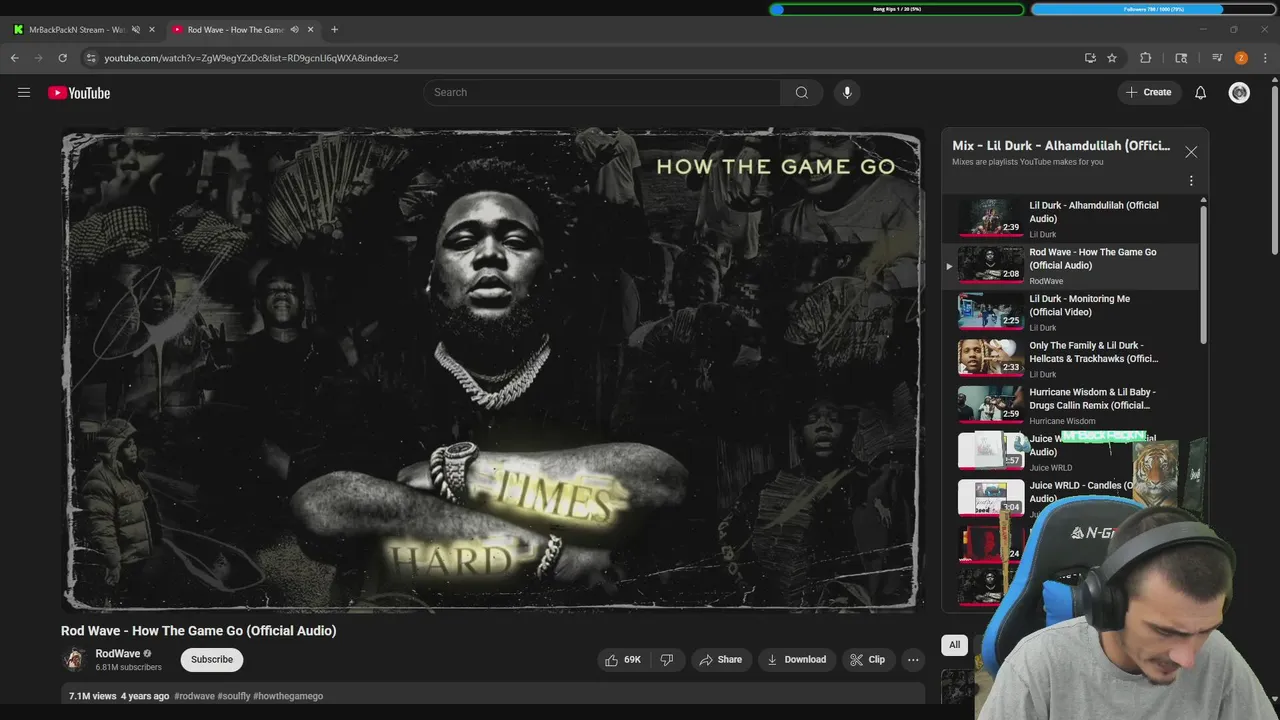Open the browser extensions puzzle icon

tap(1146, 58)
